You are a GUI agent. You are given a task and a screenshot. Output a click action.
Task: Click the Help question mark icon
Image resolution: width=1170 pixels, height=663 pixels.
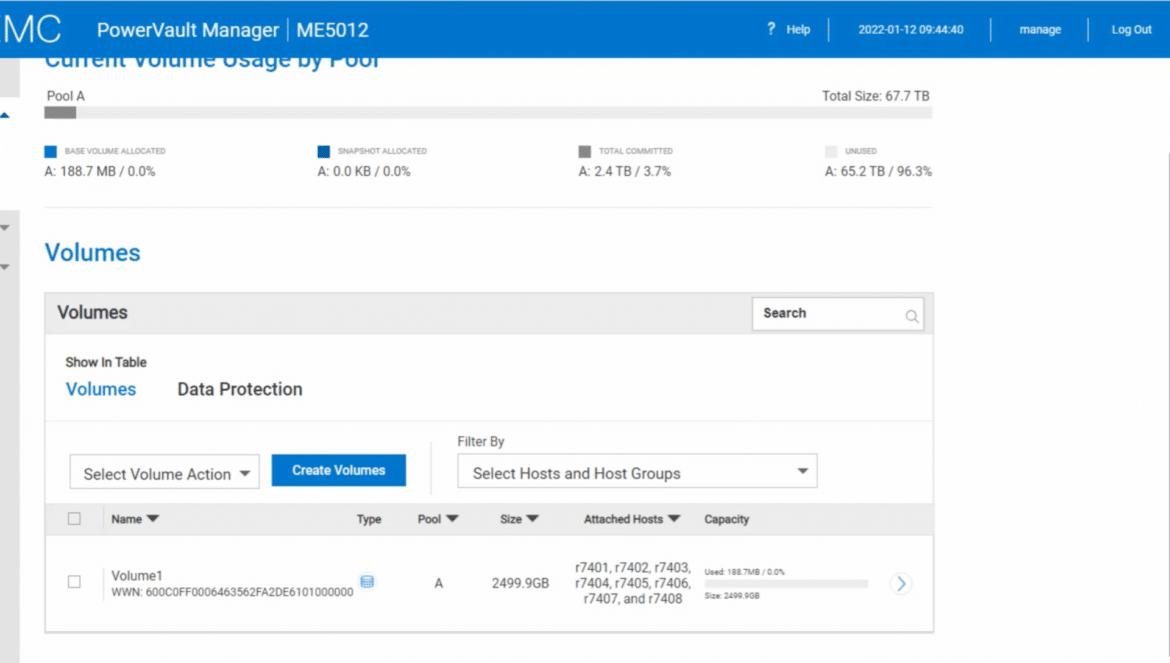click(771, 28)
